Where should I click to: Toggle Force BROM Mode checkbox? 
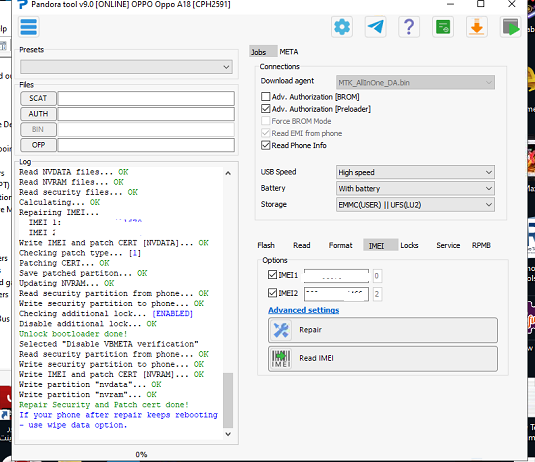pyautogui.click(x=265, y=121)
